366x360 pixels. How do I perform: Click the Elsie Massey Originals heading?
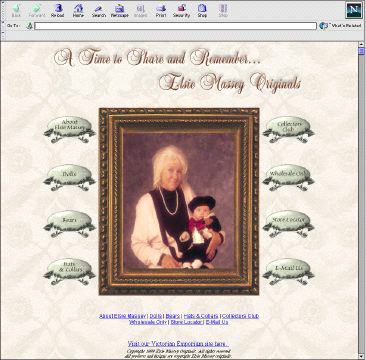click(x=230, y=82)
